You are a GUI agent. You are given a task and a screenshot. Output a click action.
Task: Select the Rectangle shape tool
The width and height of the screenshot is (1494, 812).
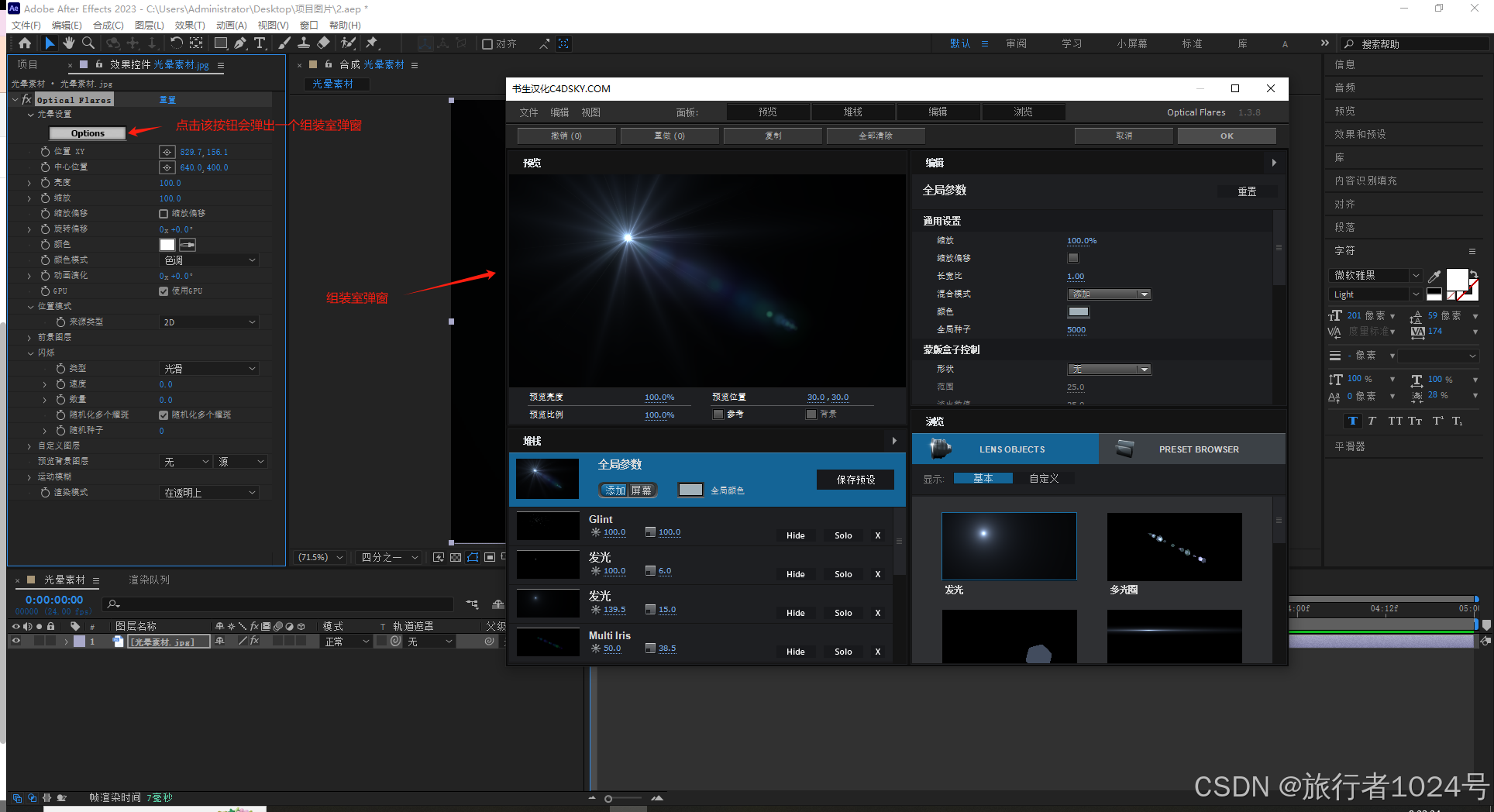coord(221,43)
